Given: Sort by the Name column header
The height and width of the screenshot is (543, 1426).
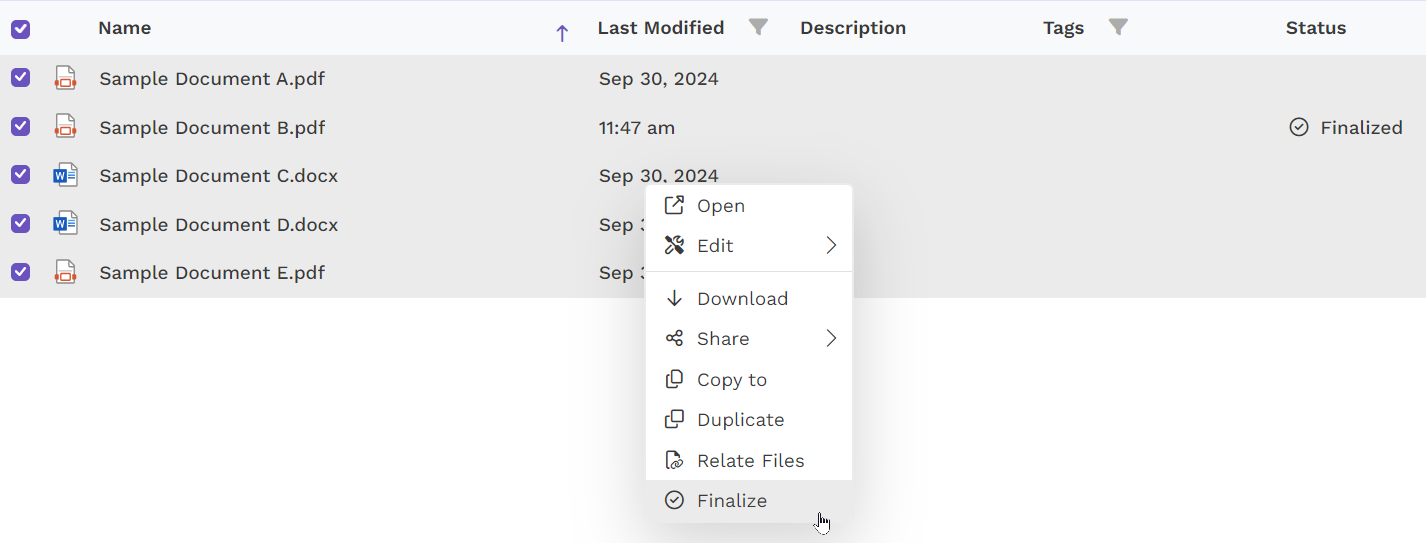Looking at the screenshot, I should pos(124,28).
